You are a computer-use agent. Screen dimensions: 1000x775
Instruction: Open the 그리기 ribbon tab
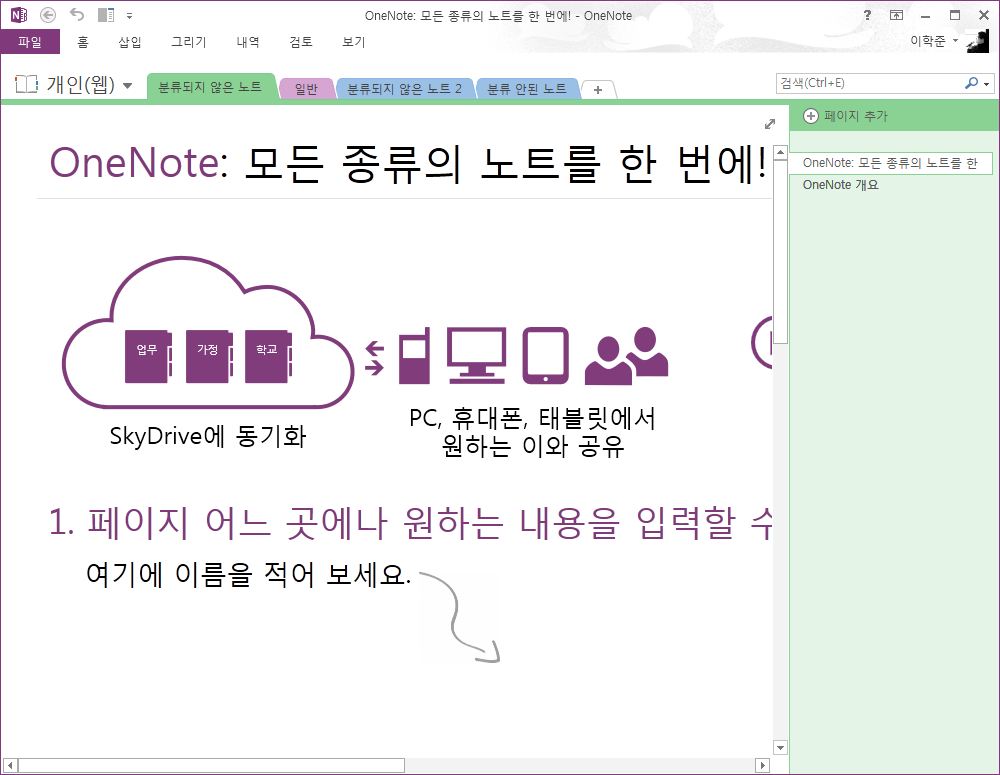[189, 42]
